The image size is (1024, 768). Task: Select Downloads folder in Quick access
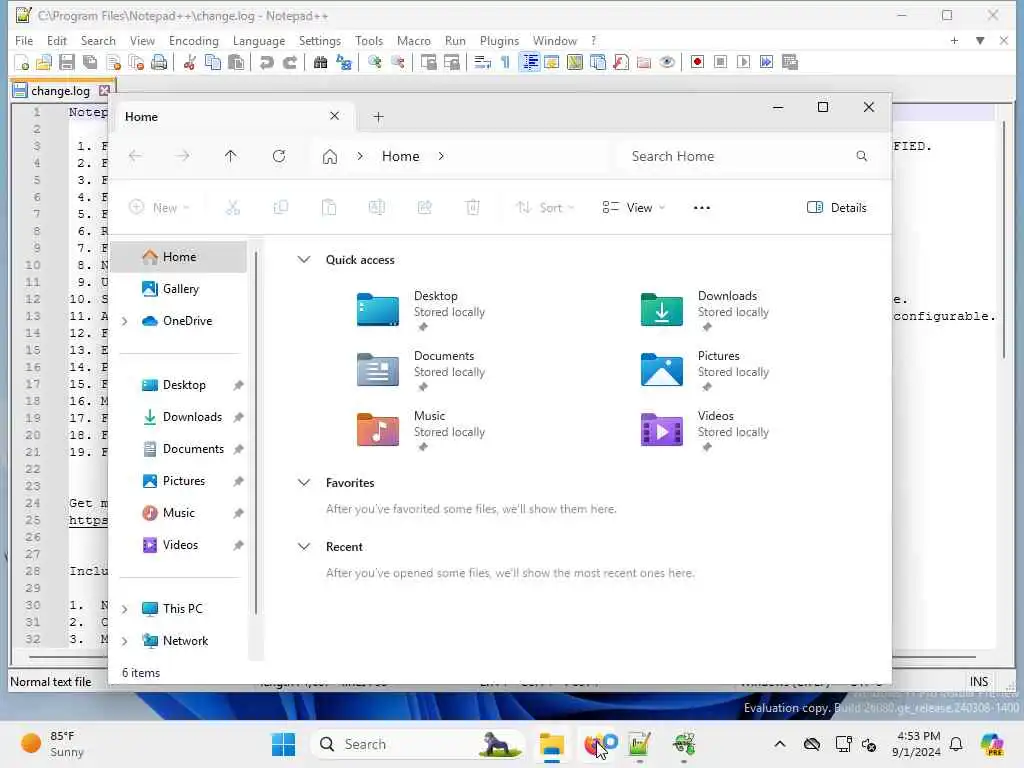click(x=705, y=310)
